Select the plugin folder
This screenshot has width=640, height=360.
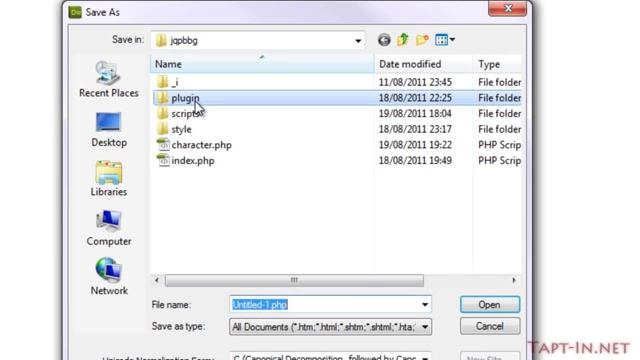pyautogui.click(x=337, y=98)
